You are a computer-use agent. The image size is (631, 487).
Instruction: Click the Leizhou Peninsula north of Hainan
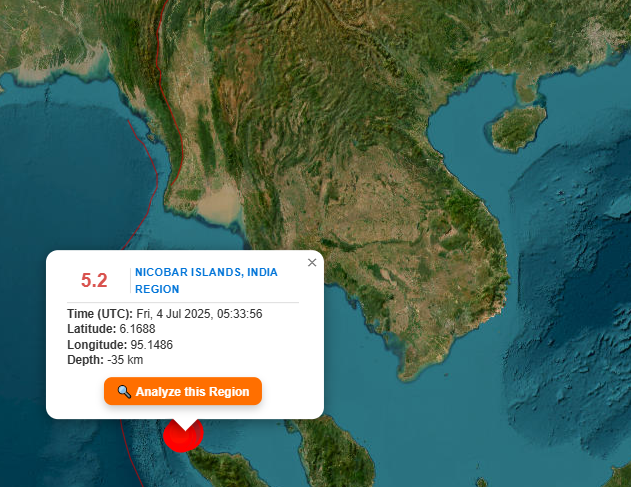coord(527,89)
